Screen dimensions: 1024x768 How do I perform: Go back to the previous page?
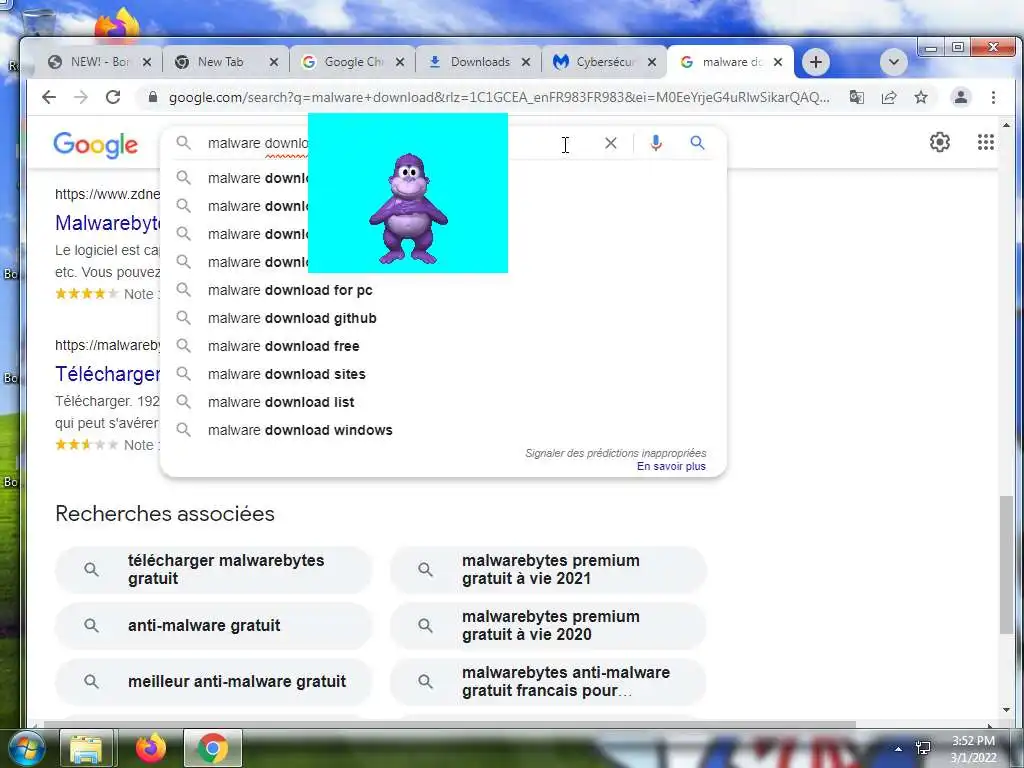49,97
